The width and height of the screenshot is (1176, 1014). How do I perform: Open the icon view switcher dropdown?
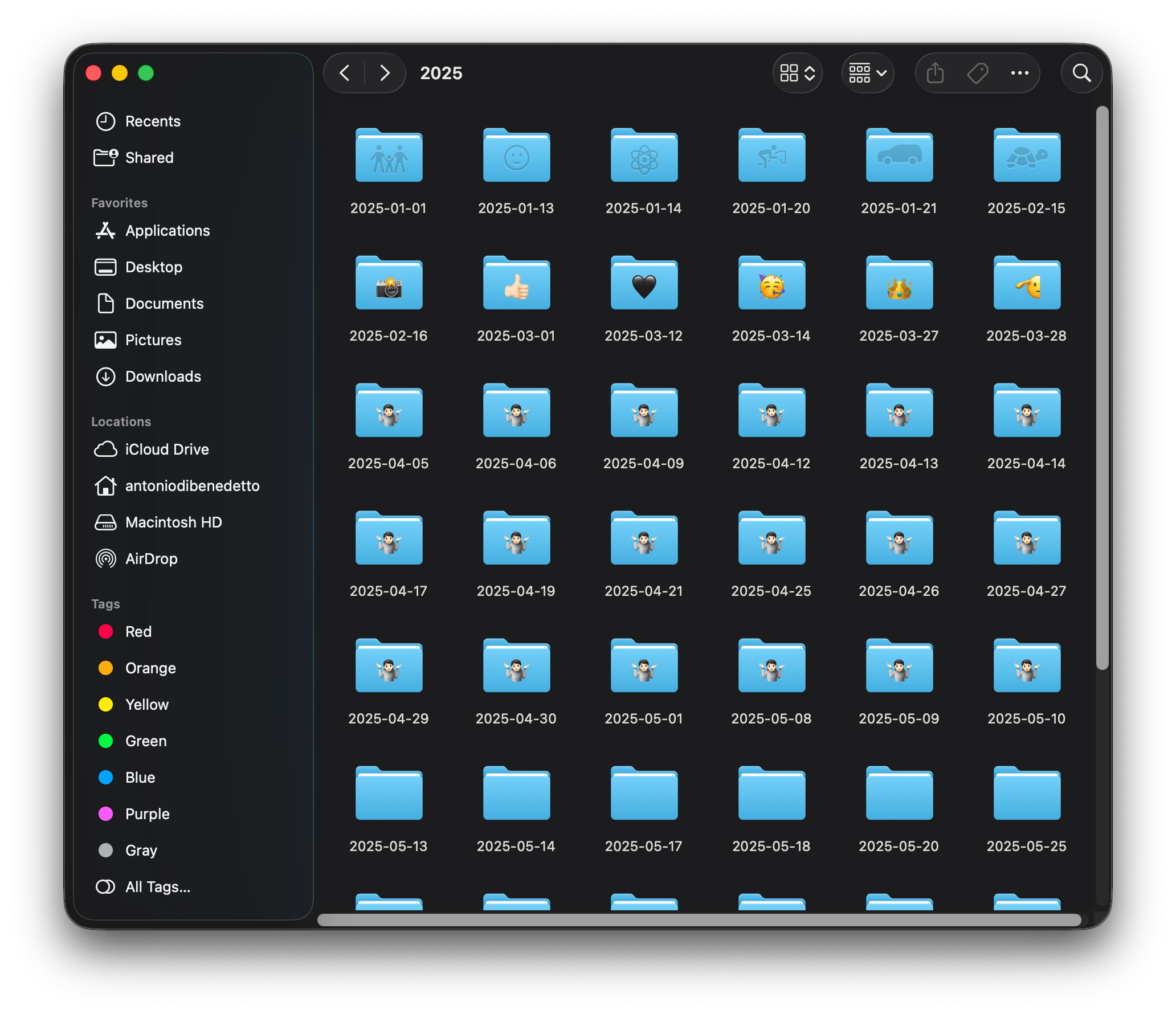coord(797,73)
